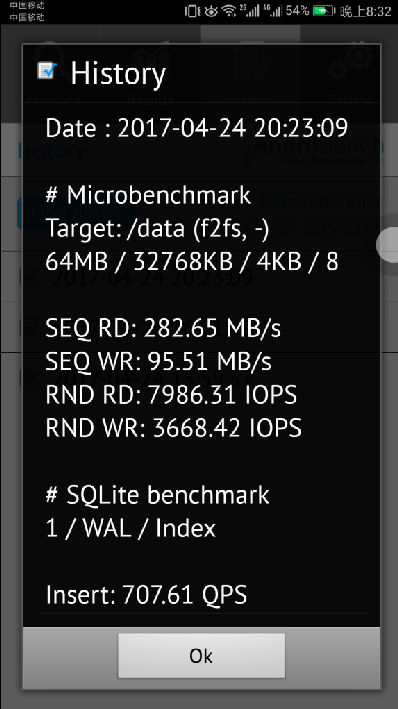Viewport: 398px width, 709px height.
Task: Tap the eye comfort icon in status bar
Action: coord(211,11)
